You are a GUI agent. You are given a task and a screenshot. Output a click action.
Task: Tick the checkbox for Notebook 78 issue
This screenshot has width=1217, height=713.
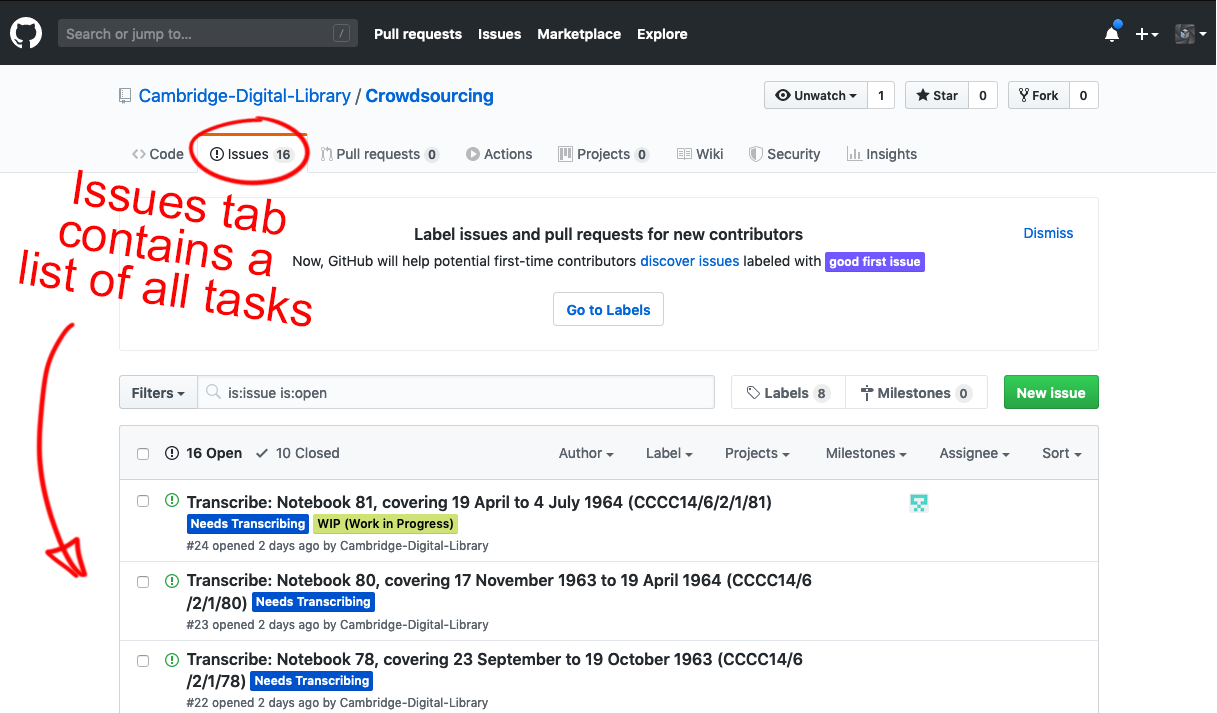[x=143, y=661]
